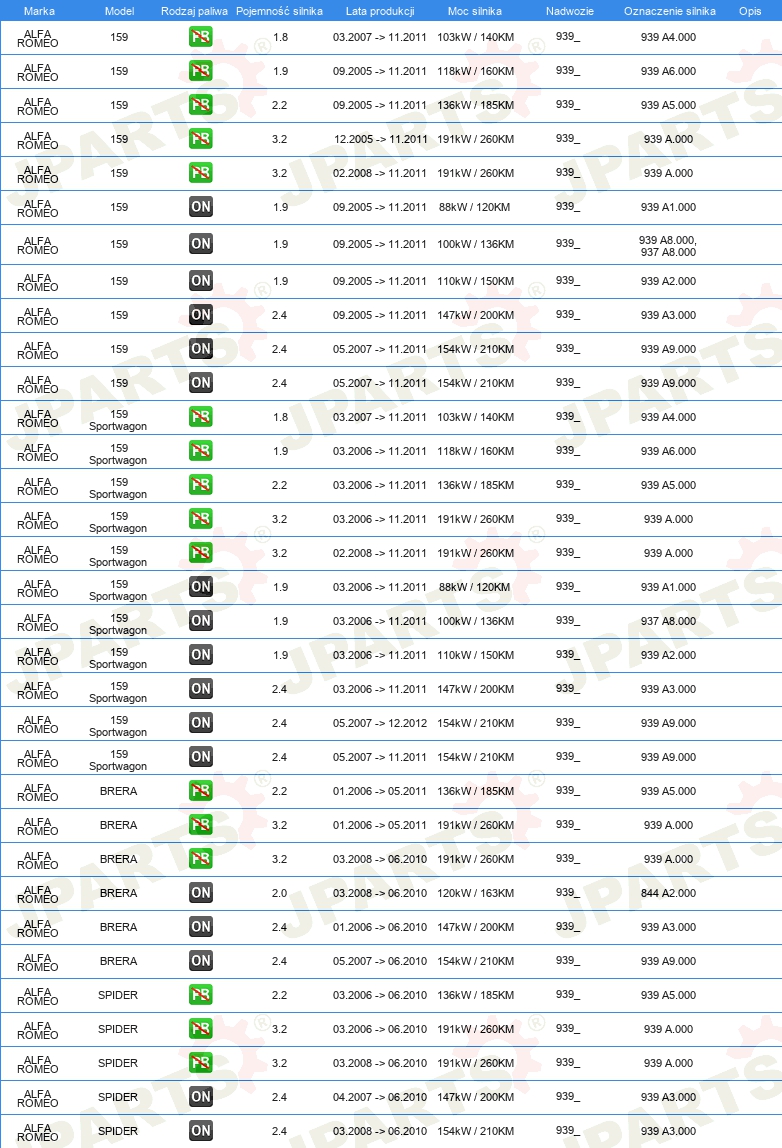Click petrol fuel icon for 159 1.8 row
The width and height of the screenshot is (782, 1148).
(x=201, y=37)
